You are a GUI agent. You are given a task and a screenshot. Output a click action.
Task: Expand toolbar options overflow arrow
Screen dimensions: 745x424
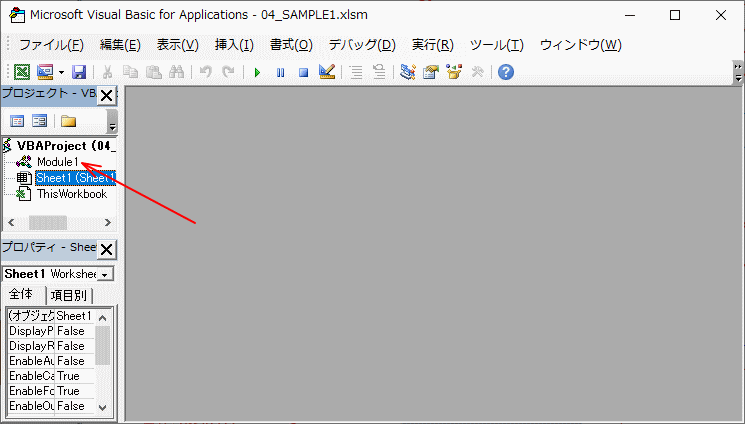738,72
